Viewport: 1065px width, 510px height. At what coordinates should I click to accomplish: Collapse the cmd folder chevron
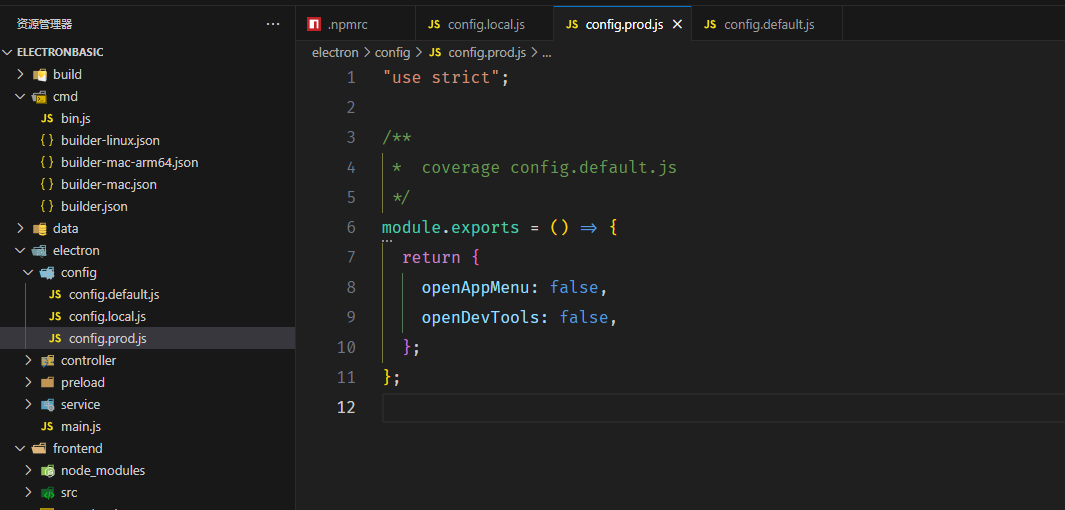point(20,96)
